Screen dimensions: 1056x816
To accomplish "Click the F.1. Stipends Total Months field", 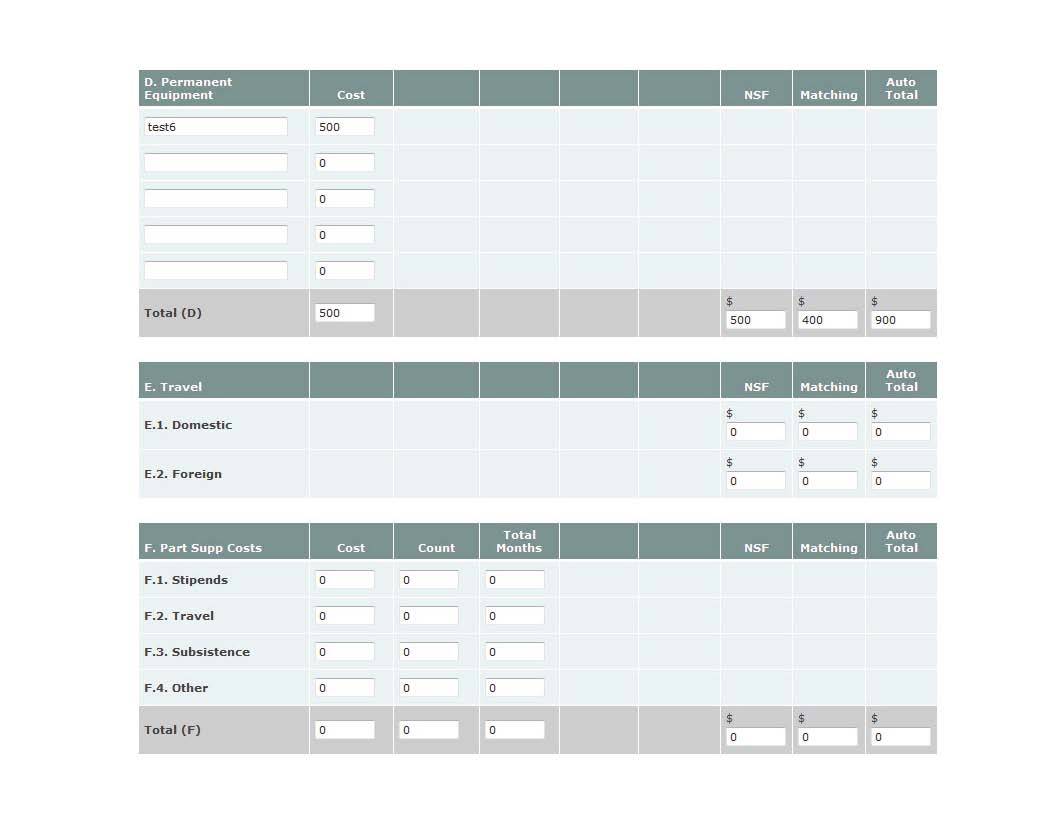I will pyautogui.click(x=515, y=580).
